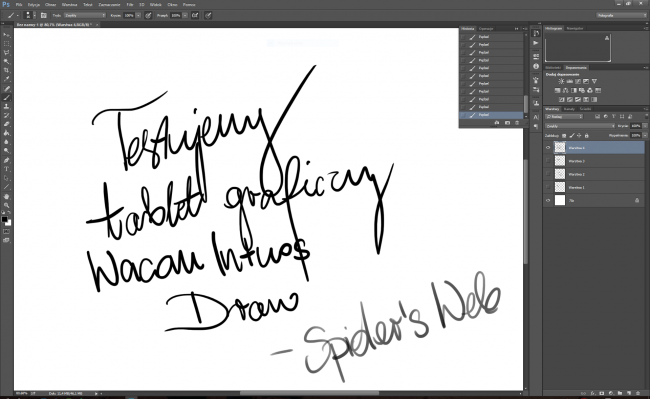Open the workspace switcher dropdown

click(621, 15)
